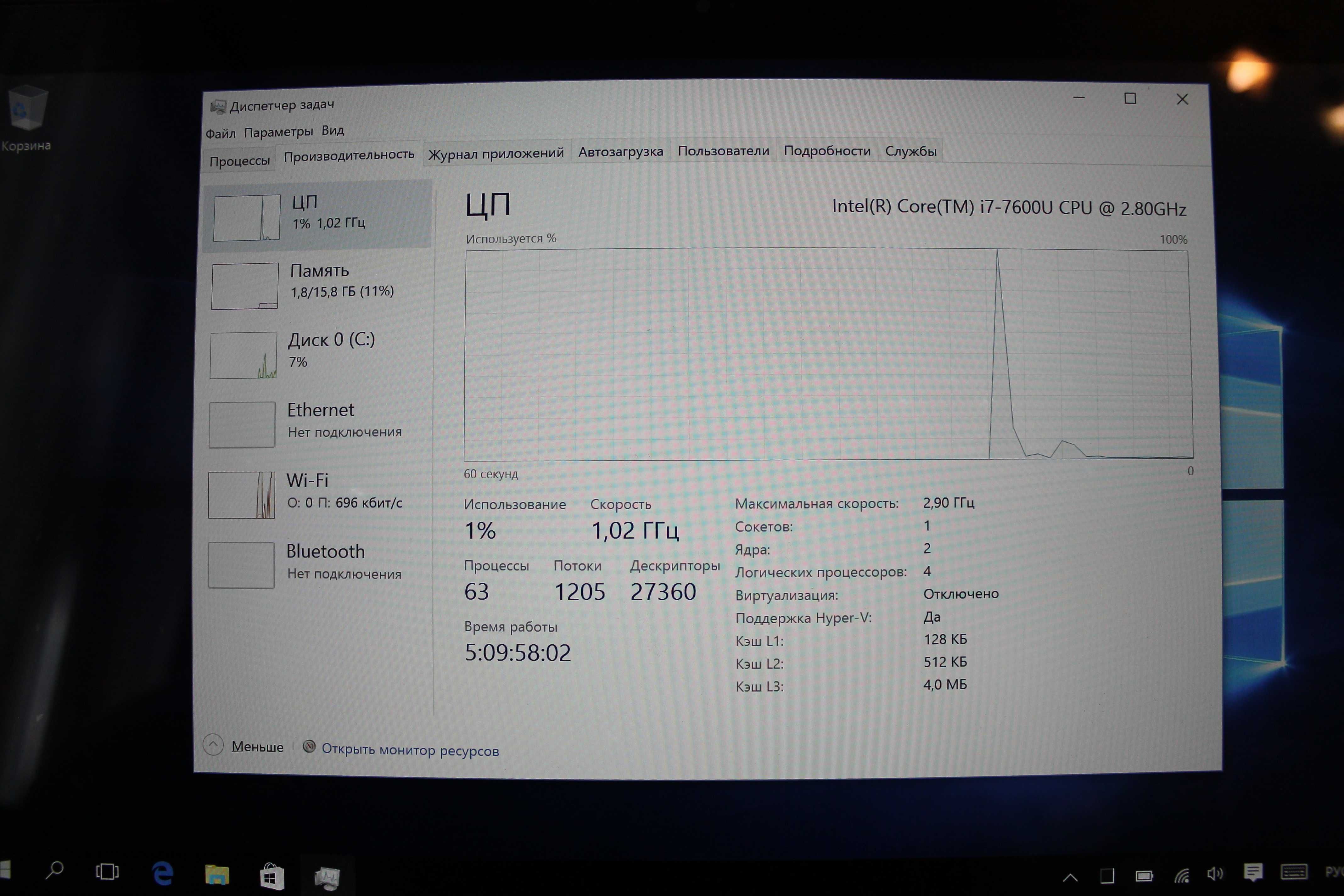Click the resource monitor icon beside the link
Screen dimensions: 1344x896
click(309, 746)
